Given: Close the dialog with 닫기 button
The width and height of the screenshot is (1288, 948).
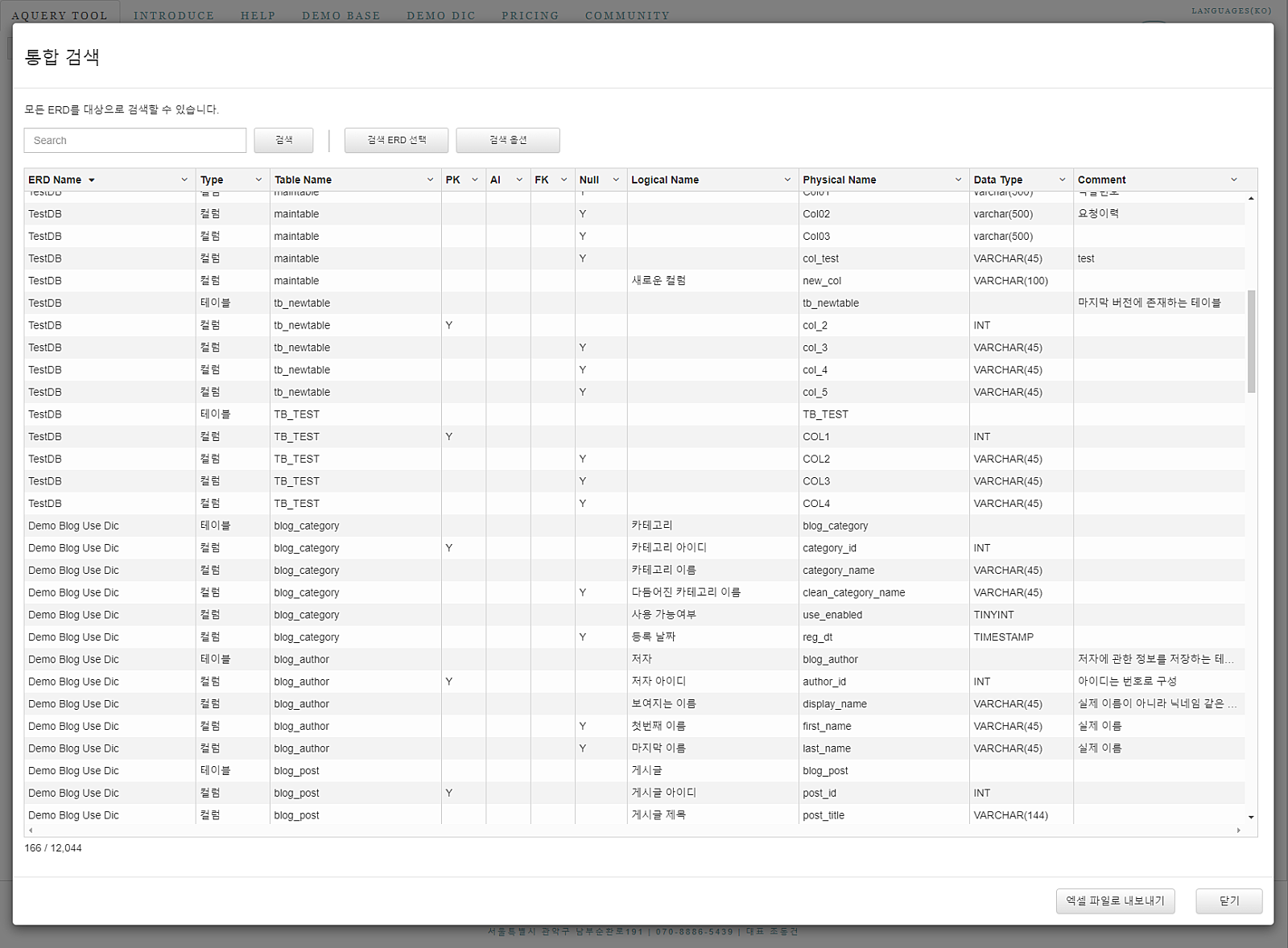Looking at the screenshot, I should click(x=1228, y=901).
